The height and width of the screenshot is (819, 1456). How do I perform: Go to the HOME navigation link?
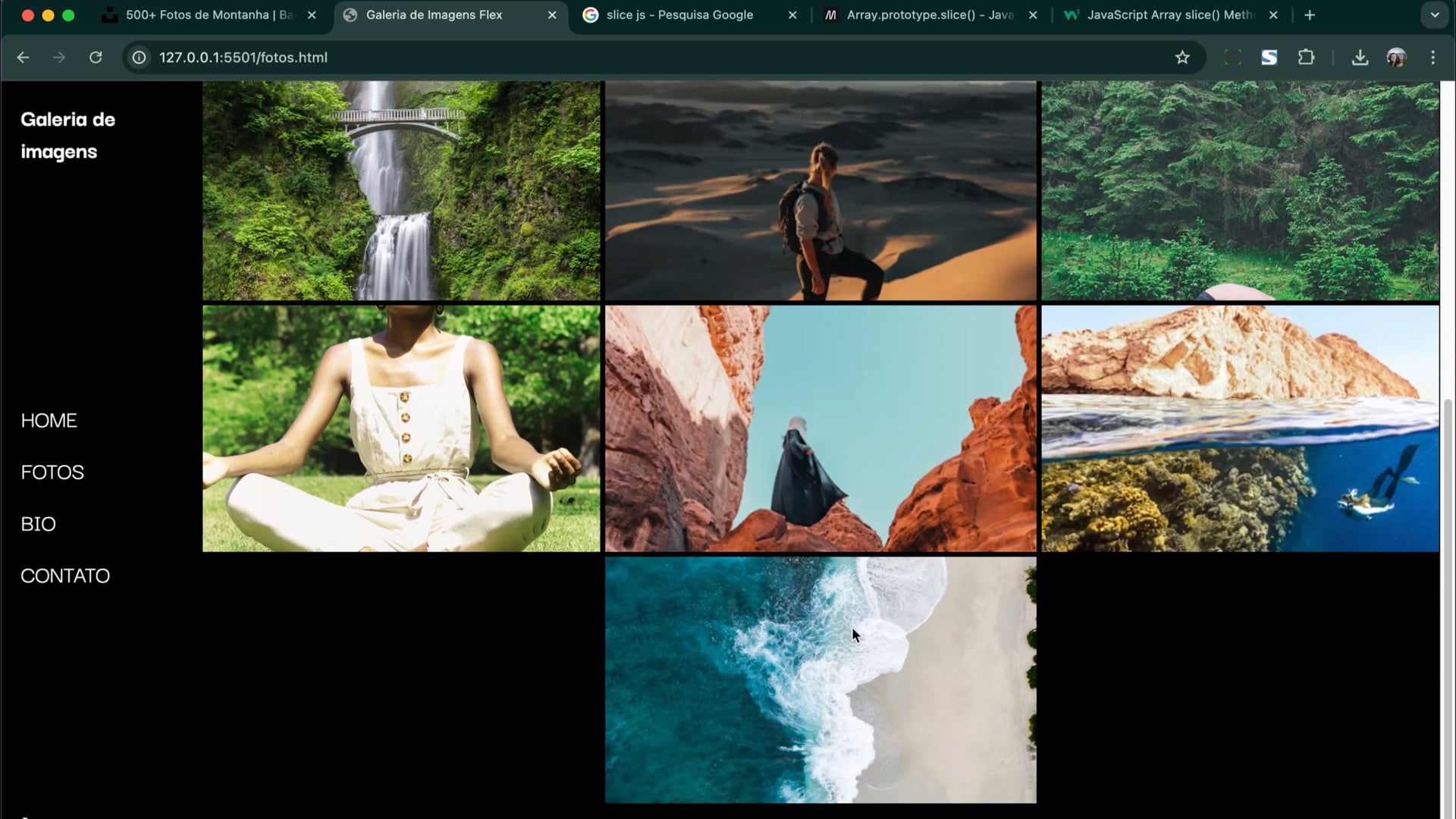point(49,421)
